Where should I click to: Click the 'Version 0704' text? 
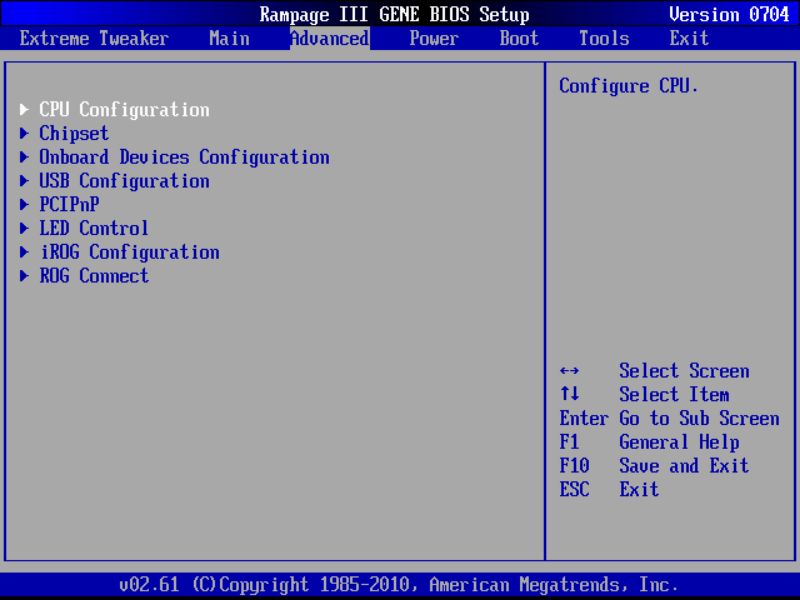(x=729, y=14)
